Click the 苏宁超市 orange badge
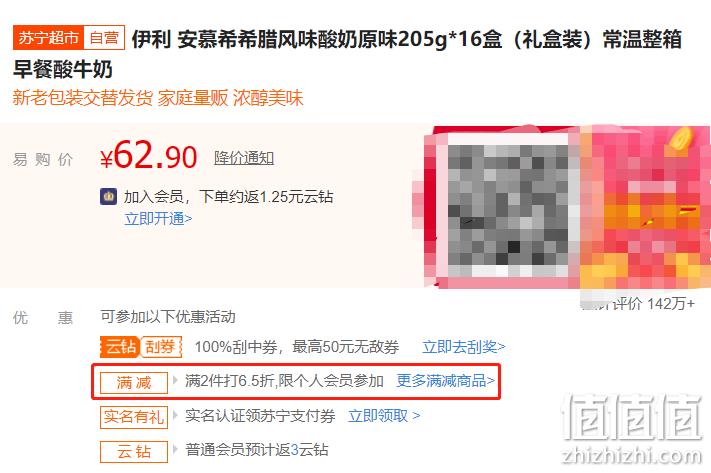Image resolution: width=711 pixels, height=473 pixels. (x=48, y=37)
